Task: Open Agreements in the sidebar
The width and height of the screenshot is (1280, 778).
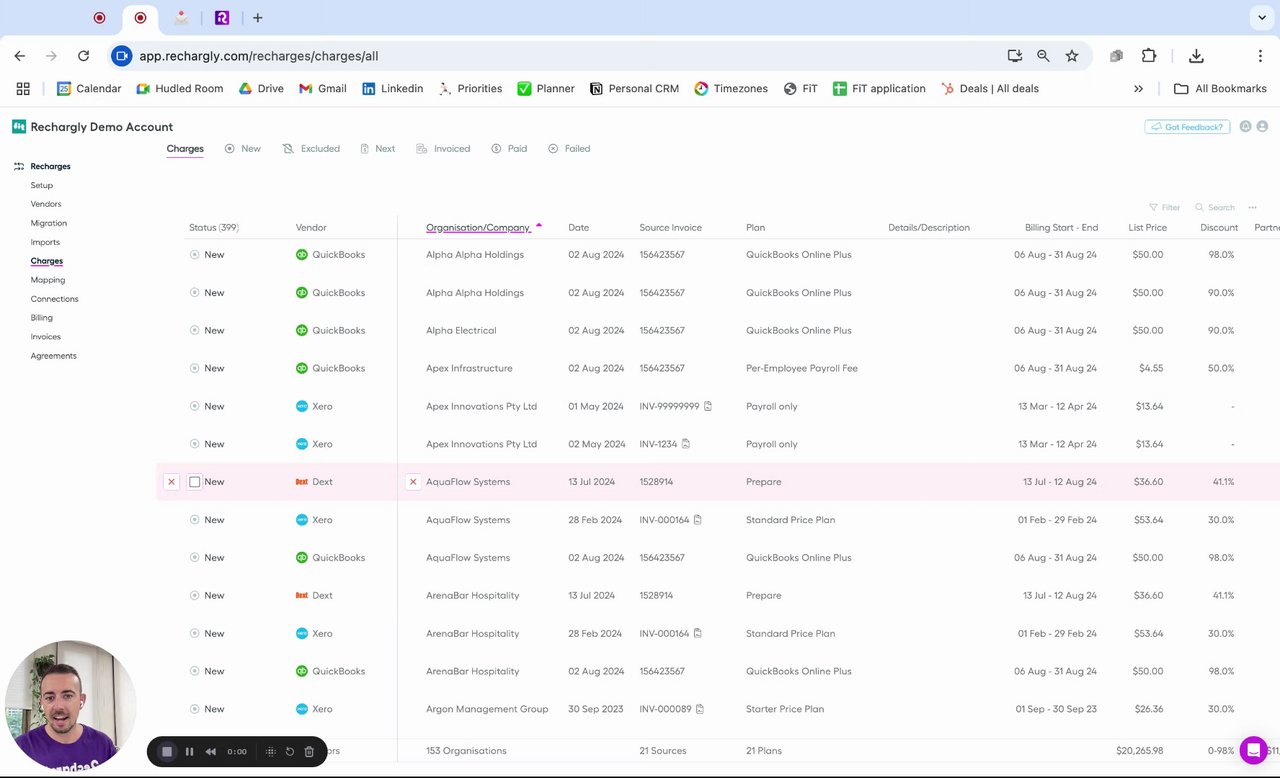Action: coord(54,356)
